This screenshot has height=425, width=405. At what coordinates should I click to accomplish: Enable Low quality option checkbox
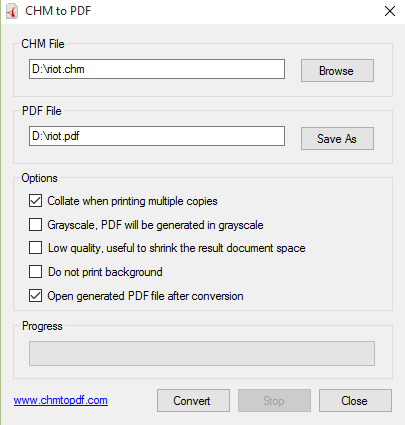pos(35,248)
